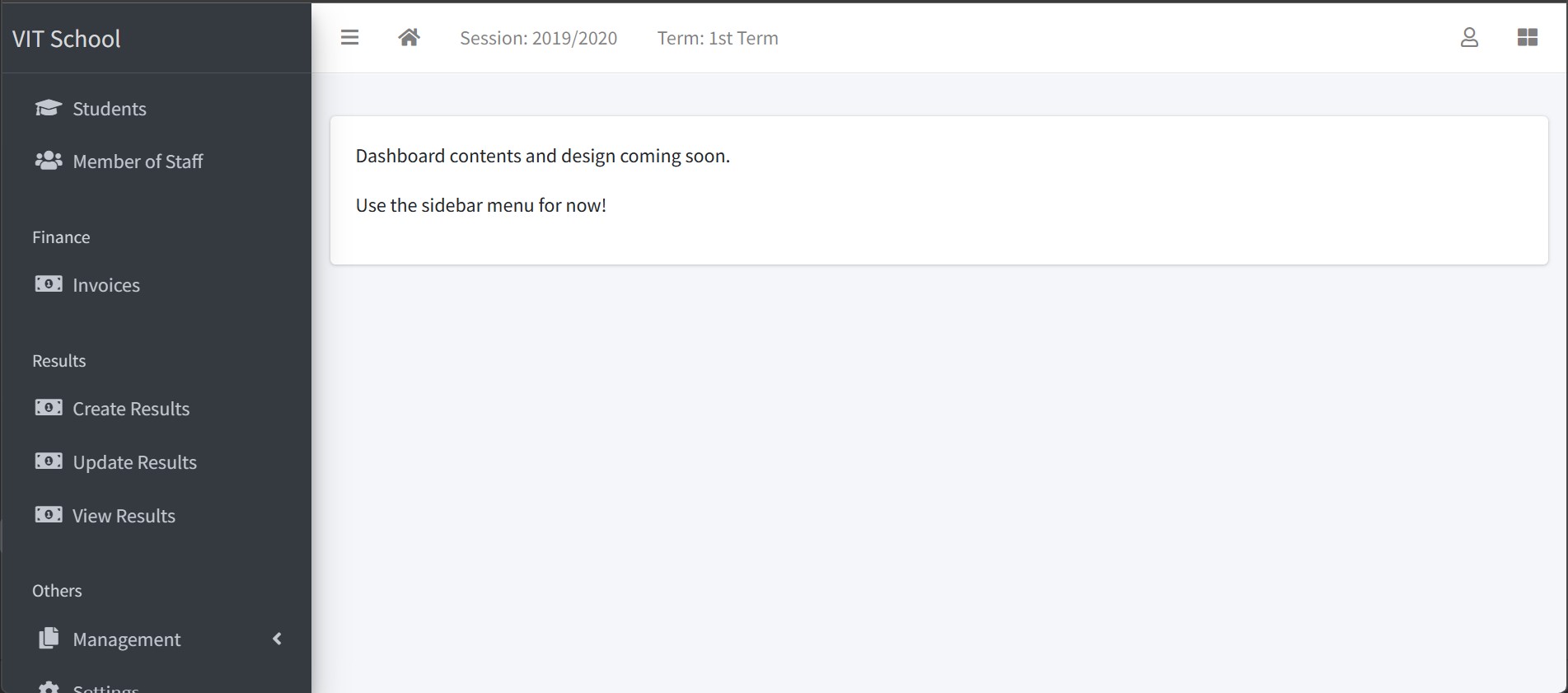Click the Update Results icon
Screen dimensions: 1568x693
pyautogui.click(x=48, y=461)
